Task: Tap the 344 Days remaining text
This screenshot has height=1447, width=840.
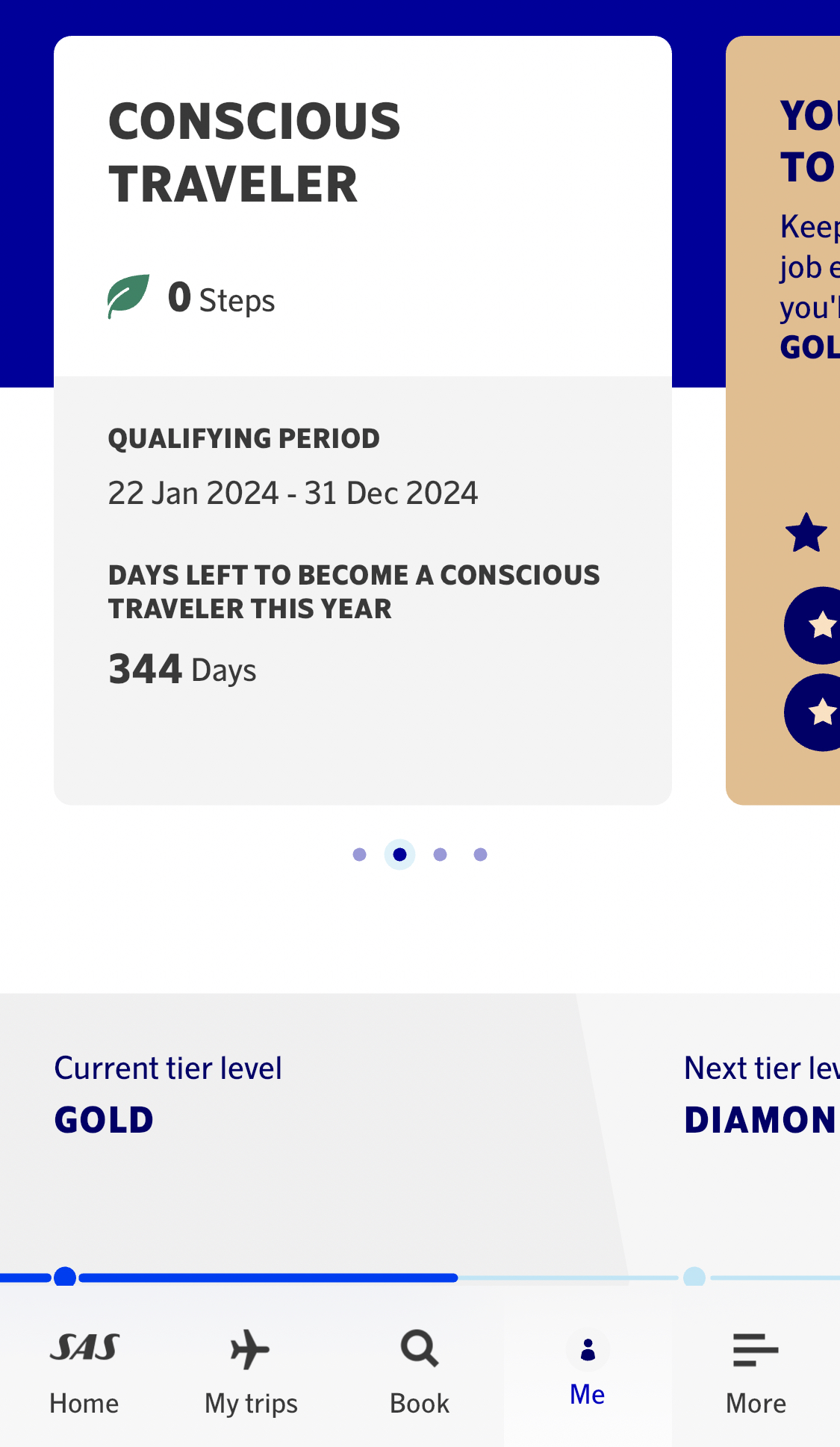Action: (182, 669)
